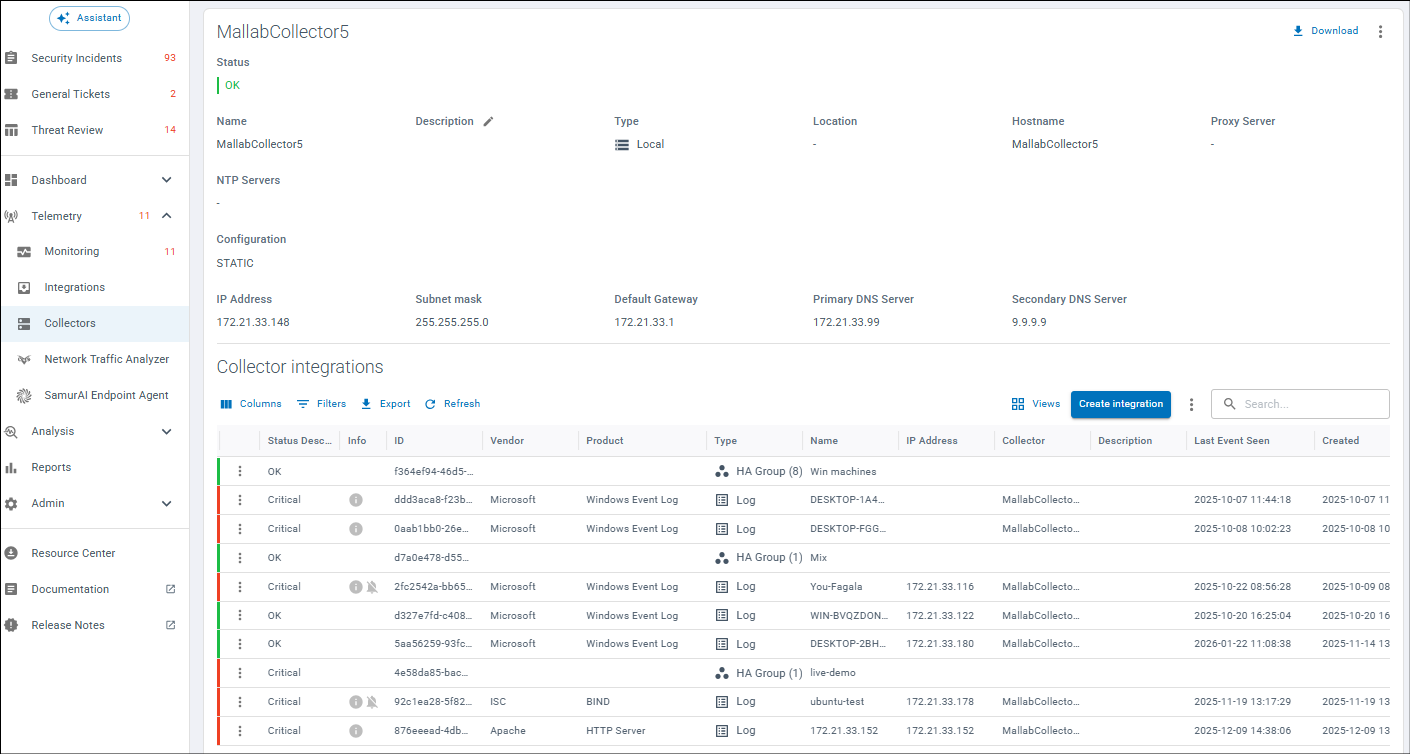Click the Create integration button
This screenshot has height=754, width=1410.
click(x=1120, y=404)
